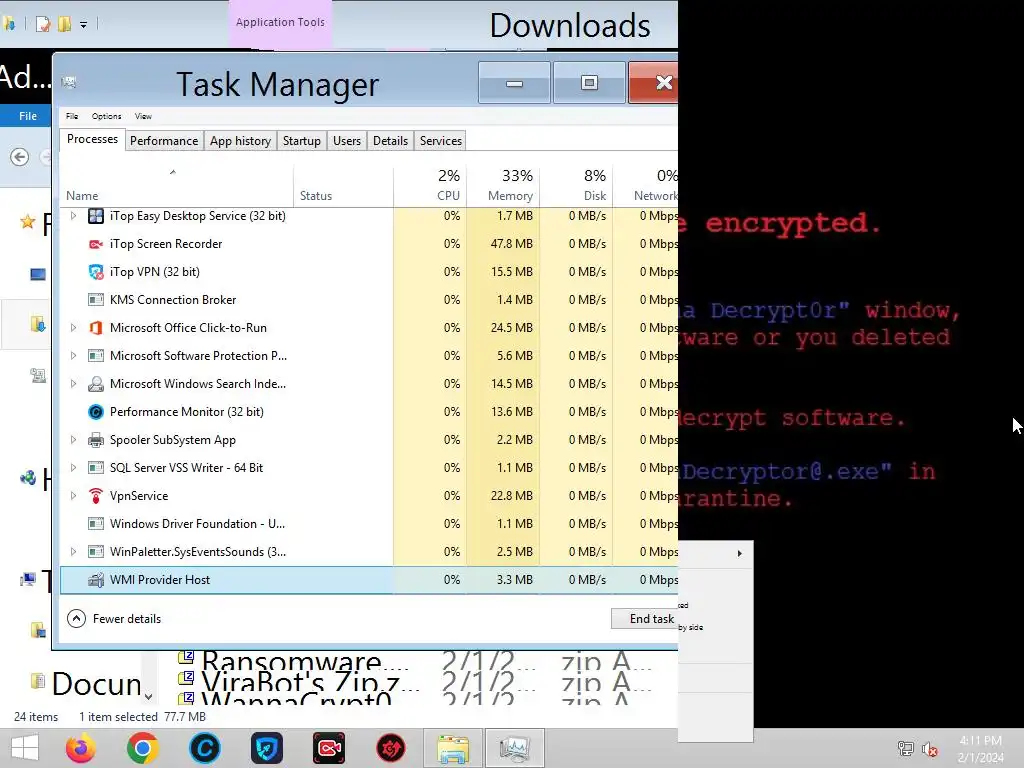Click the Microsoft Office Click-to-Run icon

point(96,328)
